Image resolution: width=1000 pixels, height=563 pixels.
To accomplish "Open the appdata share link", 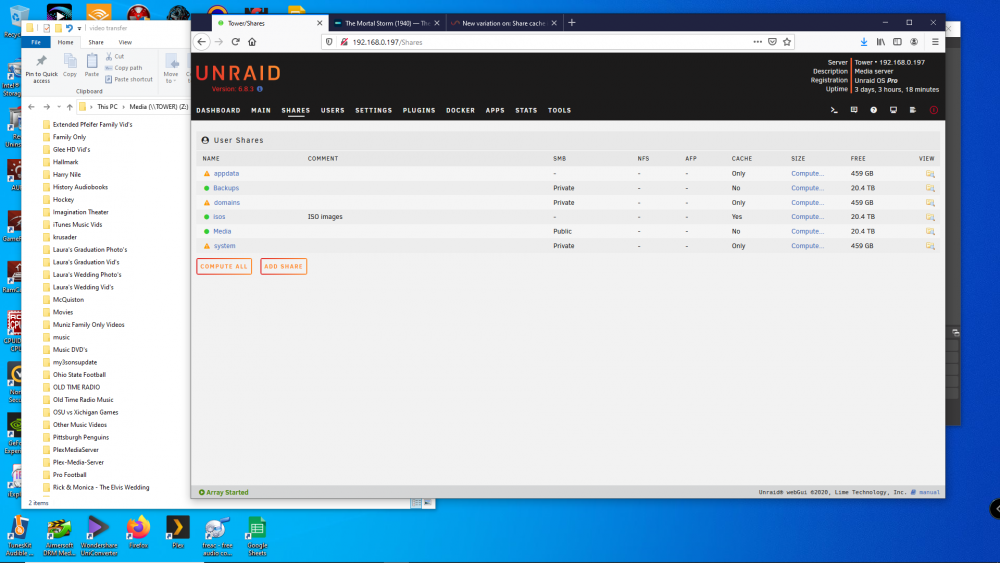I will pyautogui.click(x=226, y=173).
